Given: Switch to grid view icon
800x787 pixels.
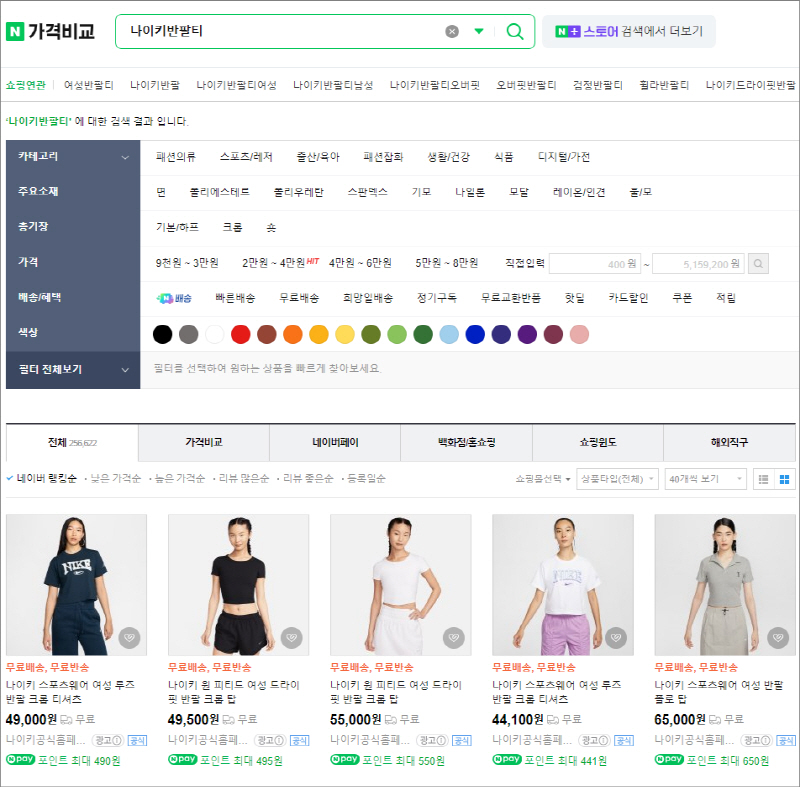Looking at the screenshot, I should point(785,479).
